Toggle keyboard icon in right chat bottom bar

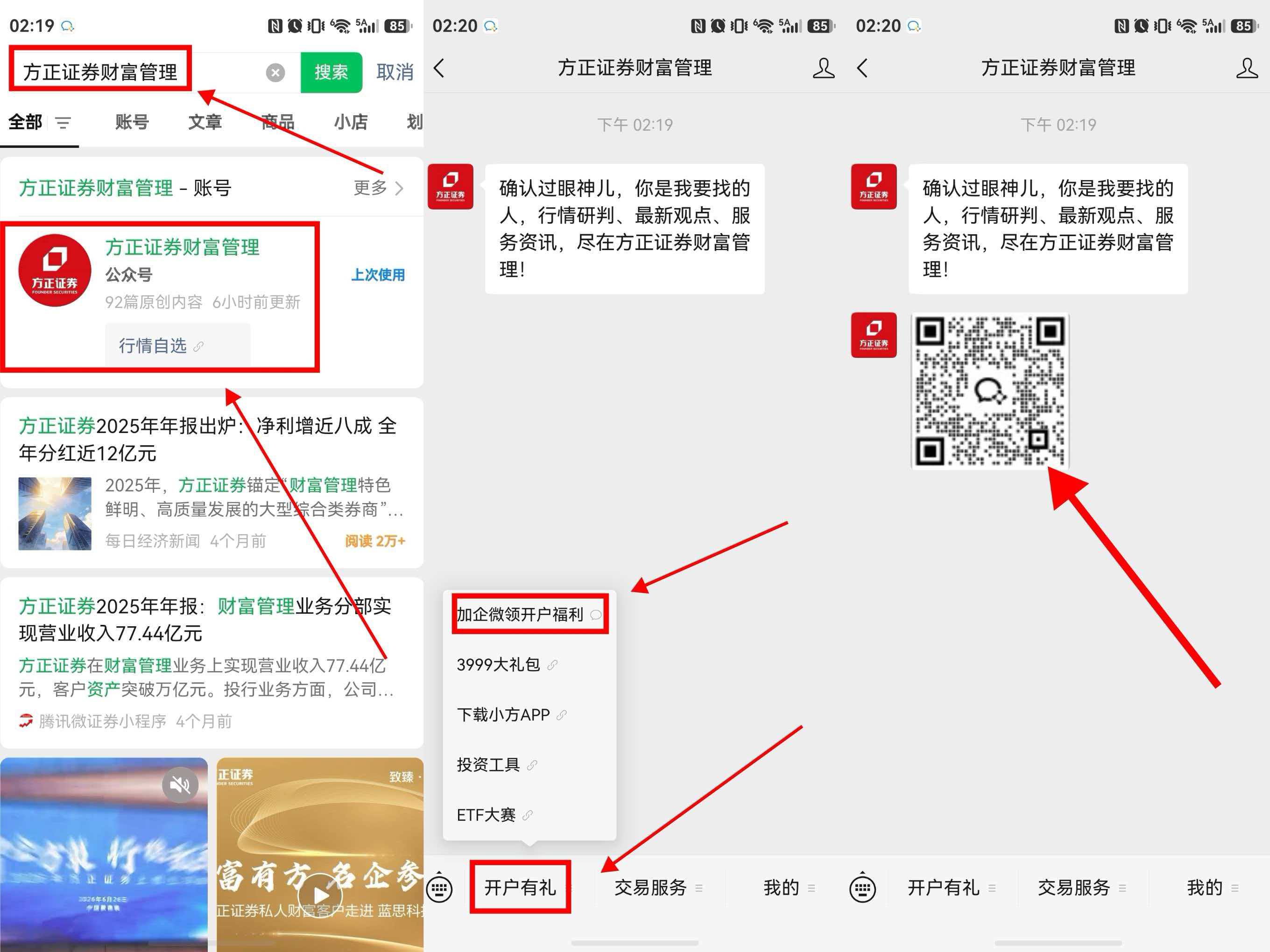click(x=862, y=889)
